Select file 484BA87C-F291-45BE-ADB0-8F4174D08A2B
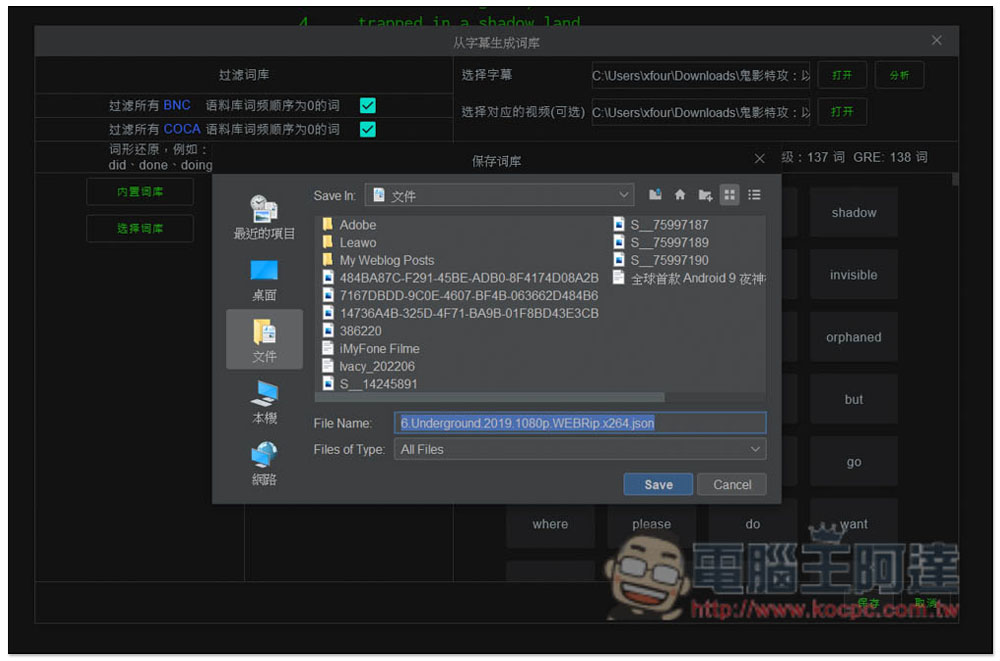 [x=460, y=278]
